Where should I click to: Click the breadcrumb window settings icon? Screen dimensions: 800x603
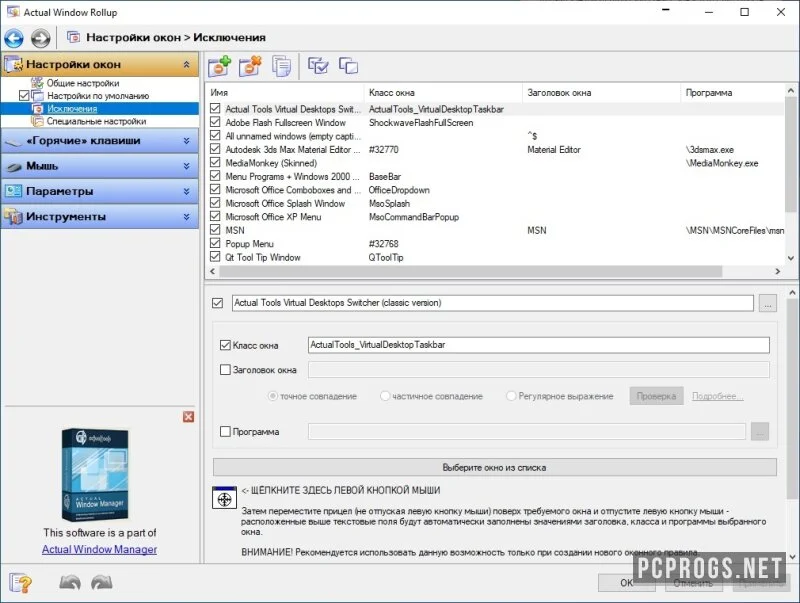pyautogui.click(x=73, y=37)
